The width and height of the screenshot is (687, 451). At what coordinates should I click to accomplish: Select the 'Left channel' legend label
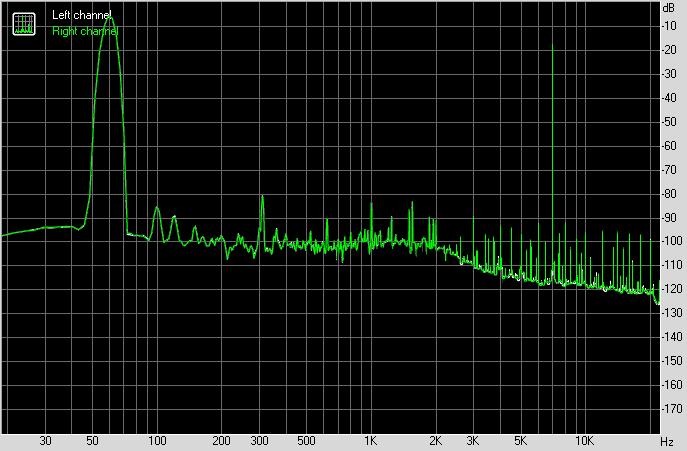[81, 15]
